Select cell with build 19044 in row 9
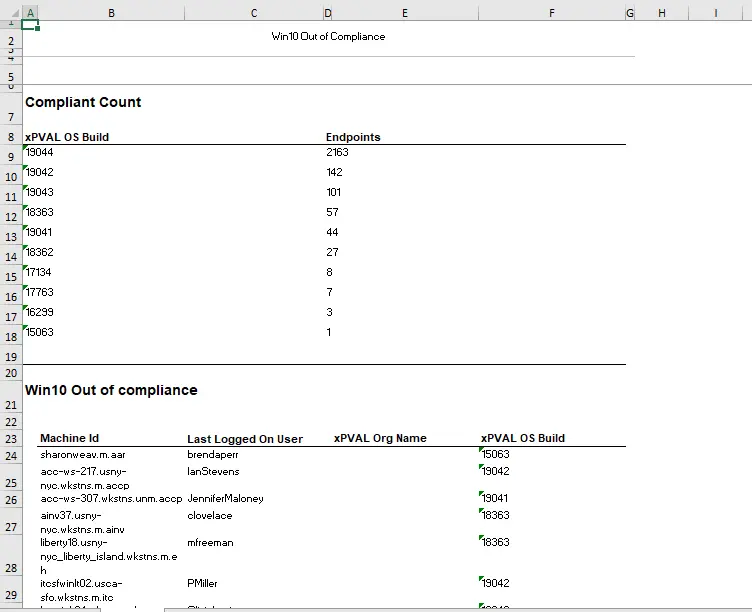Viewport: 752px width, 612px height. (39, 153)
